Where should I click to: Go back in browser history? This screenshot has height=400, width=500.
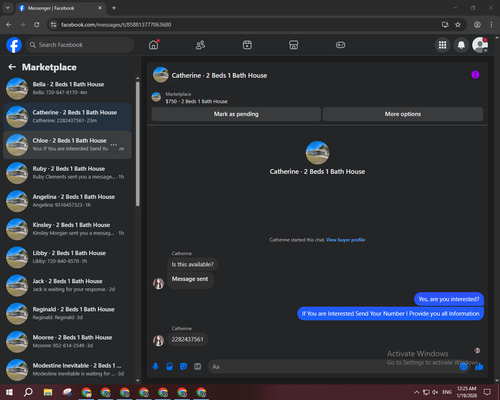9,25
